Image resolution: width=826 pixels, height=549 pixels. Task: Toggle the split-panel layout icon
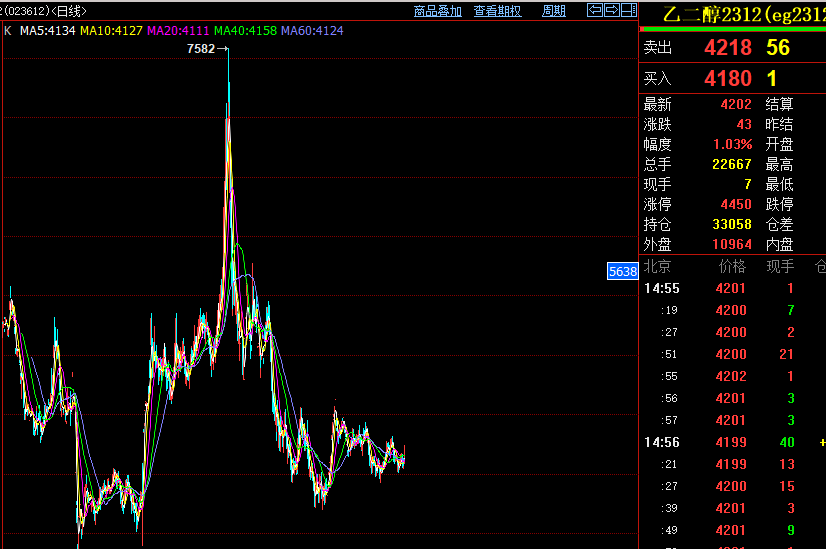(628, 10)
